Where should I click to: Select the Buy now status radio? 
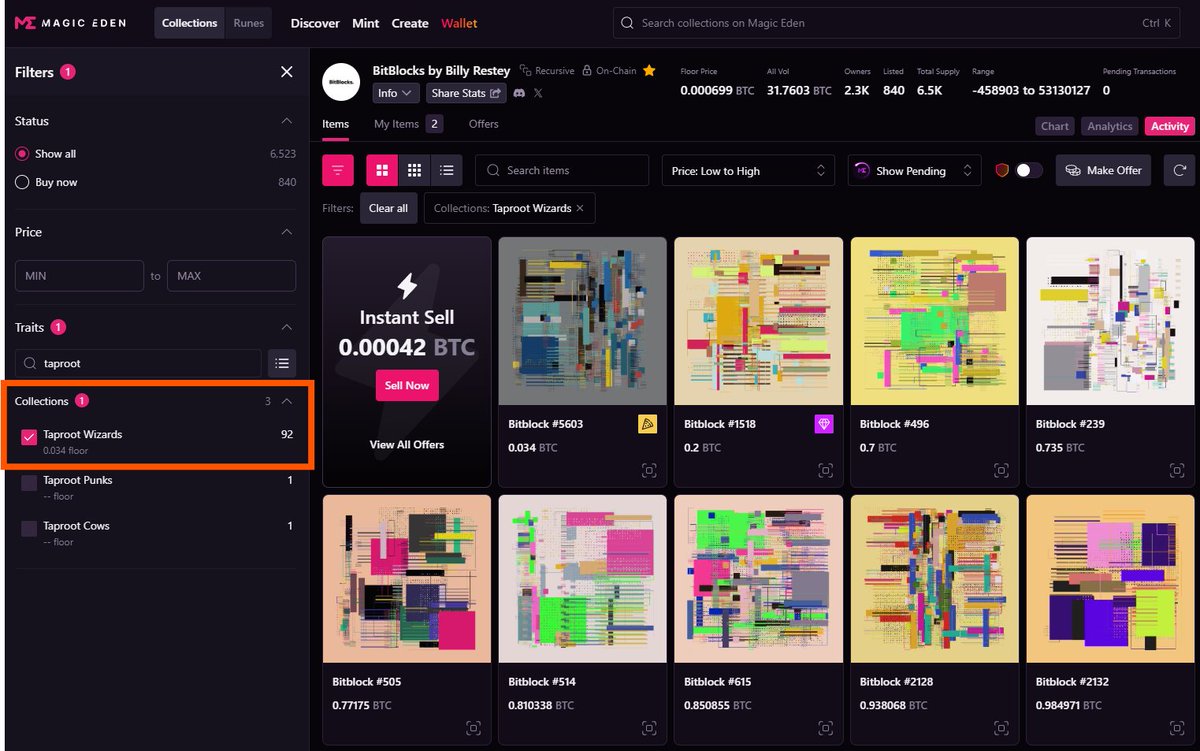[22, 182]
